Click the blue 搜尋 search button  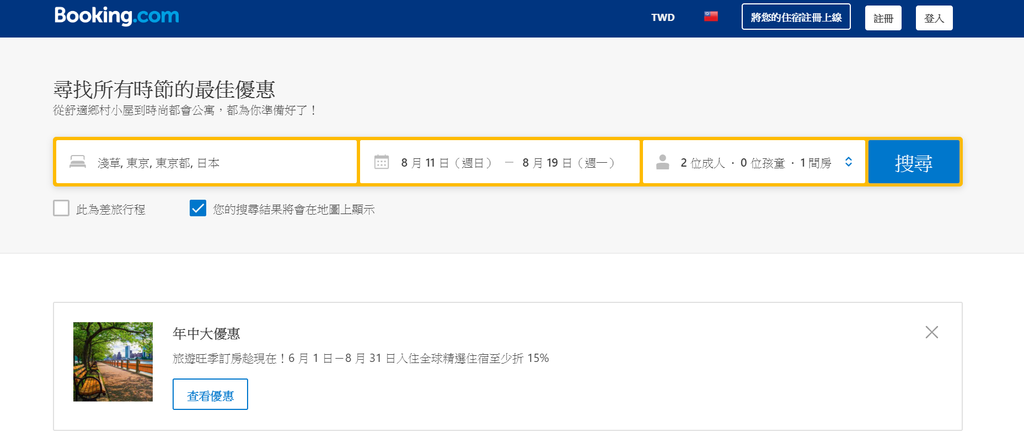pos(914,162)
